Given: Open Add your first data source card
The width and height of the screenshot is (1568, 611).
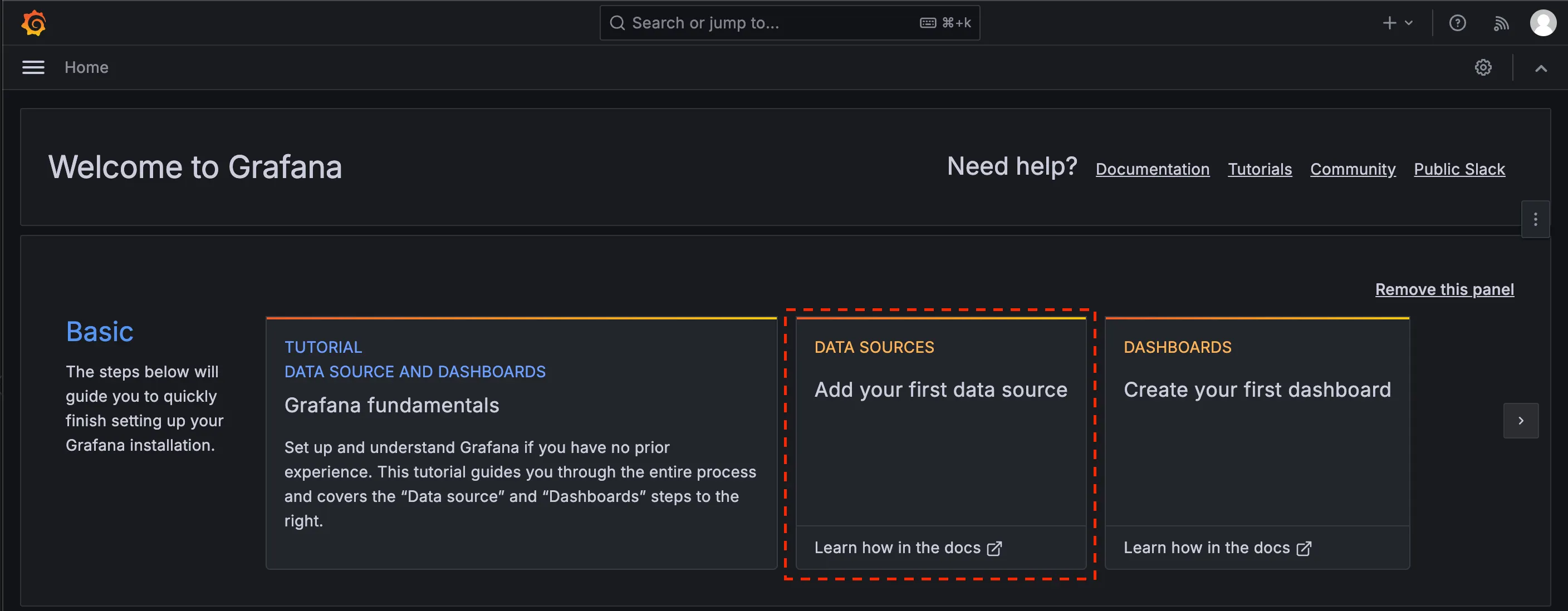Looking at the screenshot, I should click(x=940, y=390).
